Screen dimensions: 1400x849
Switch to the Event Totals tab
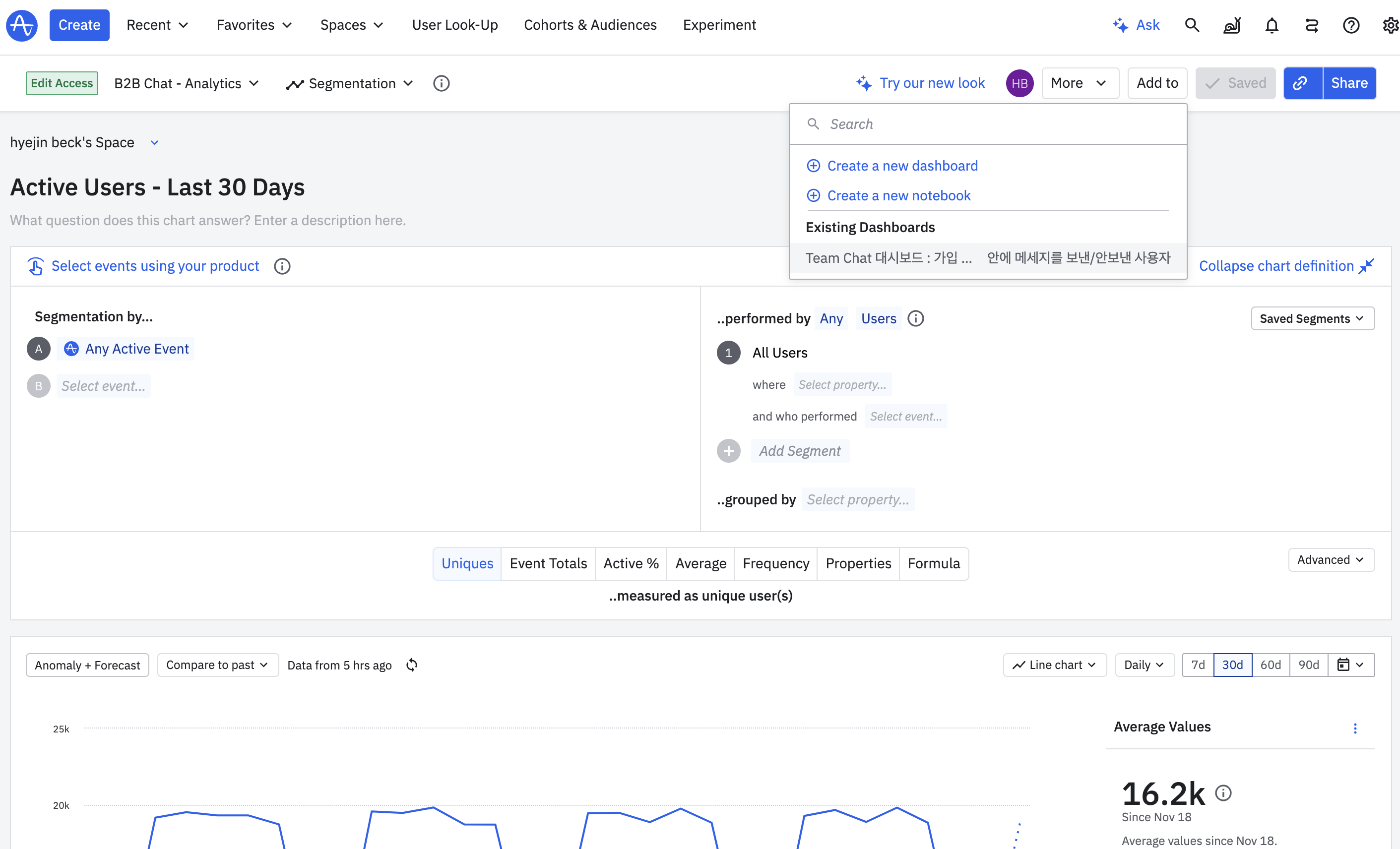[x=548, y=563]
